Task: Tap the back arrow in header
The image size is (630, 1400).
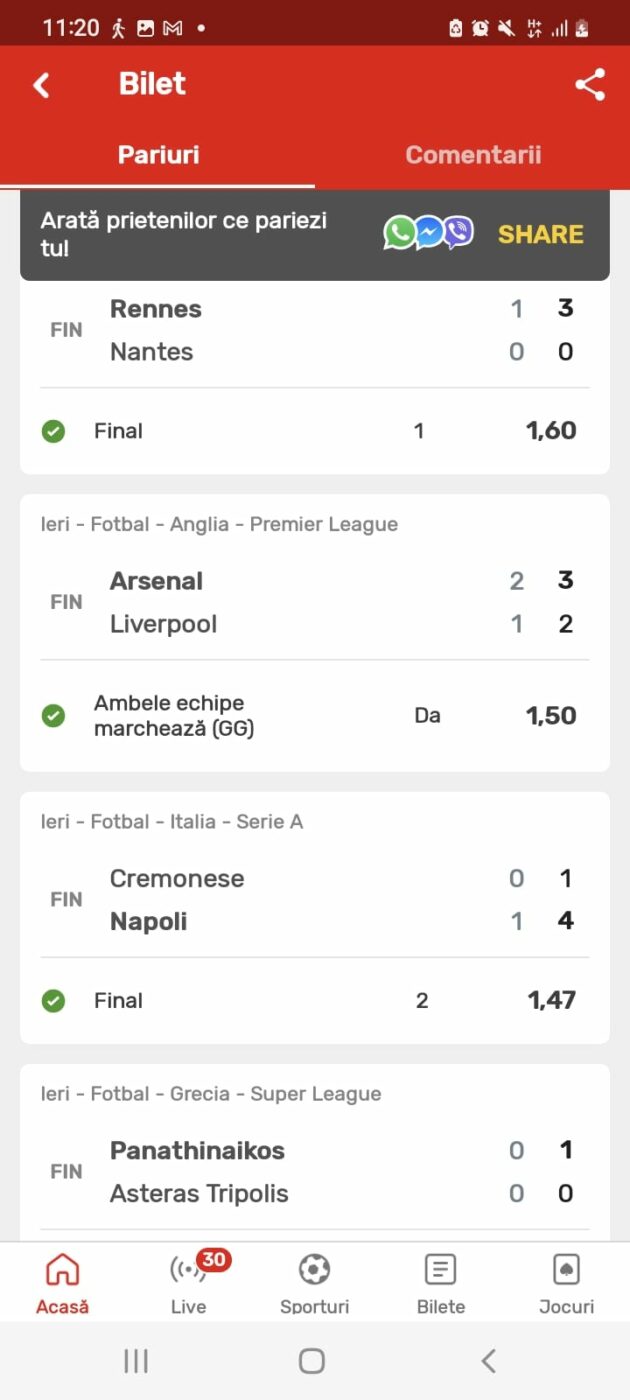Action: coord(41,85)
